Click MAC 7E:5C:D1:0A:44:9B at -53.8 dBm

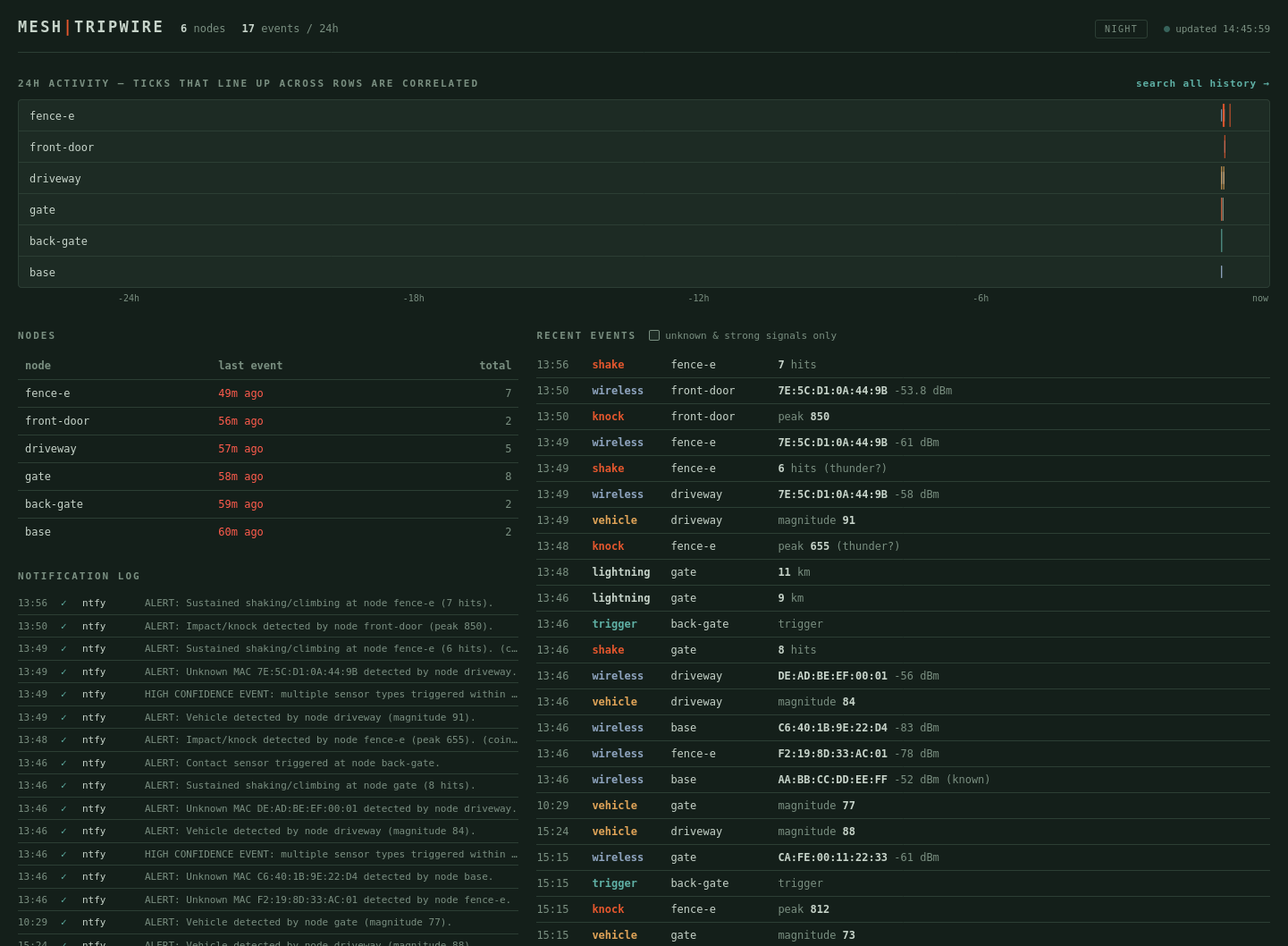(x=832, y=391)
